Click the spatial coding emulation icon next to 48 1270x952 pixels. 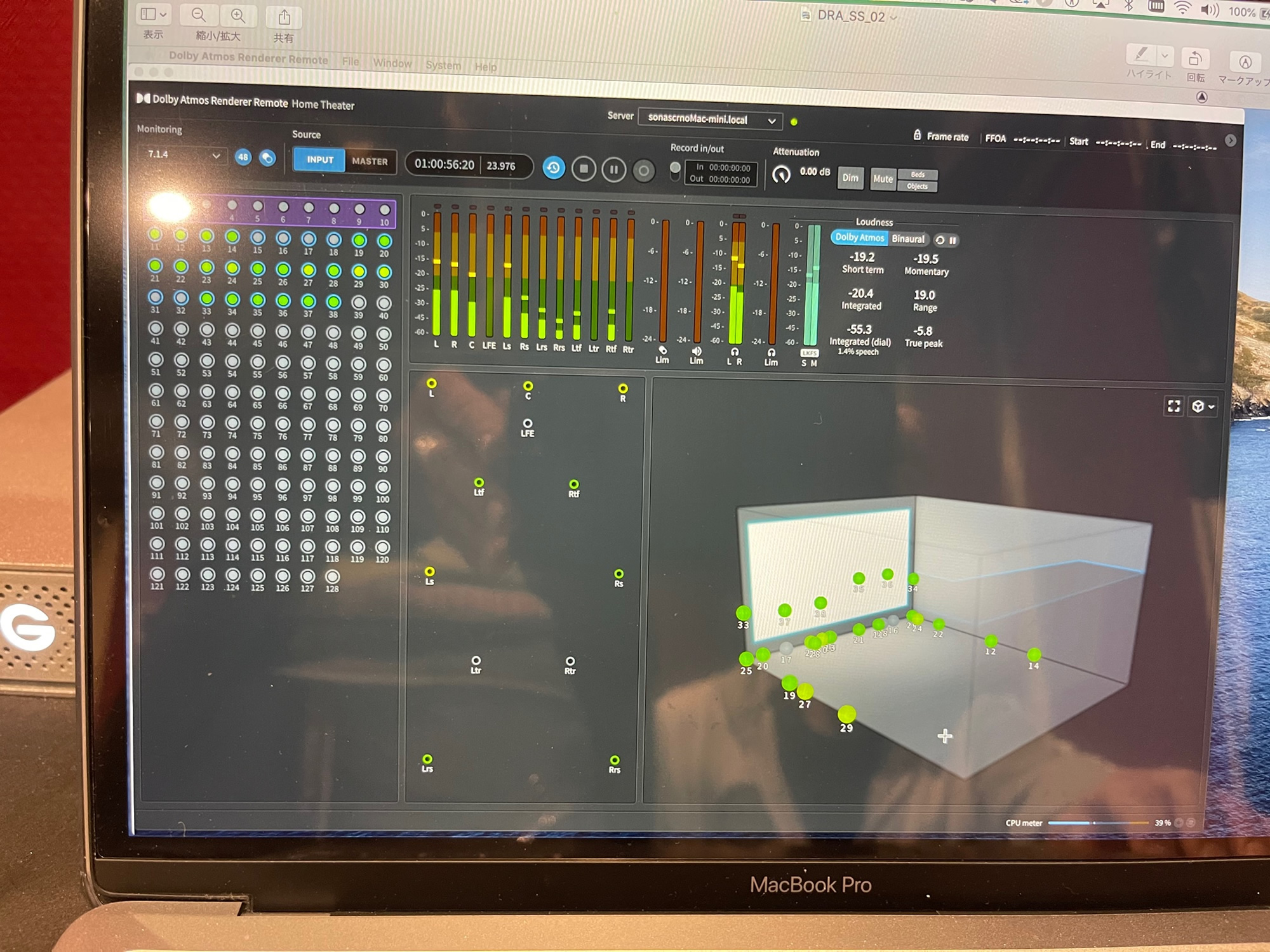tap(268, 158)
